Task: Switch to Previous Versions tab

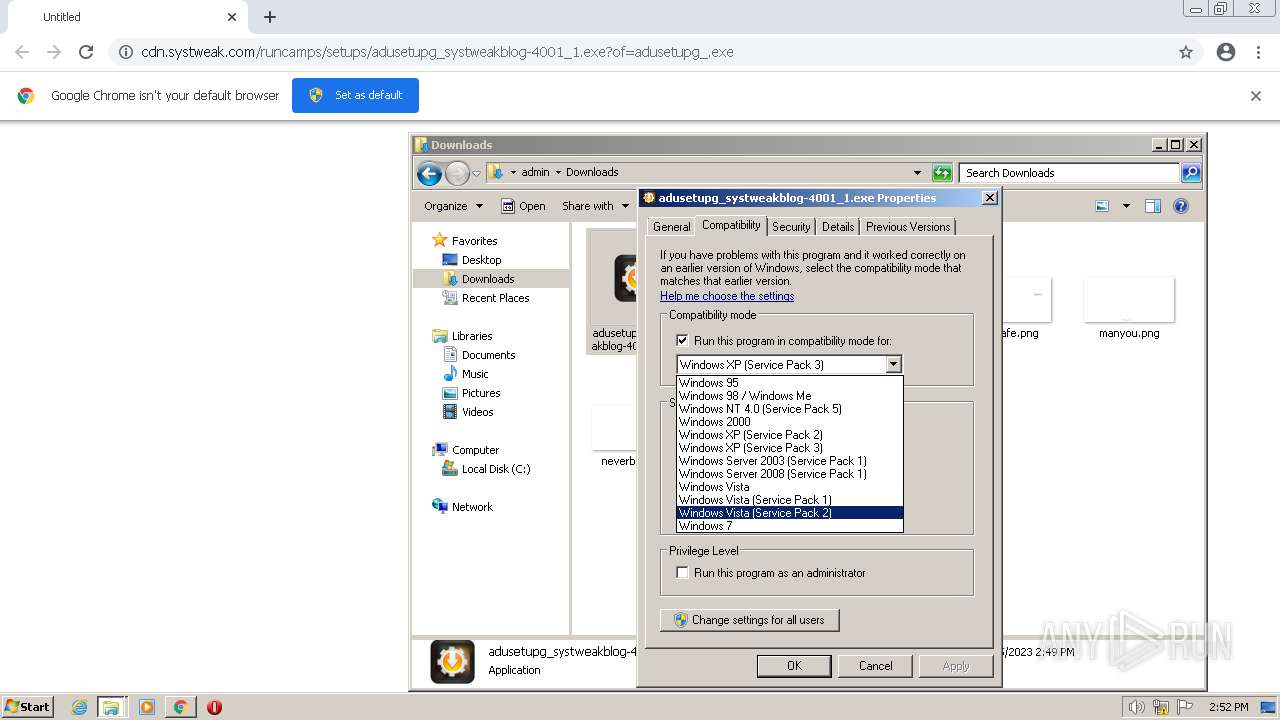Action: (908, 227)
